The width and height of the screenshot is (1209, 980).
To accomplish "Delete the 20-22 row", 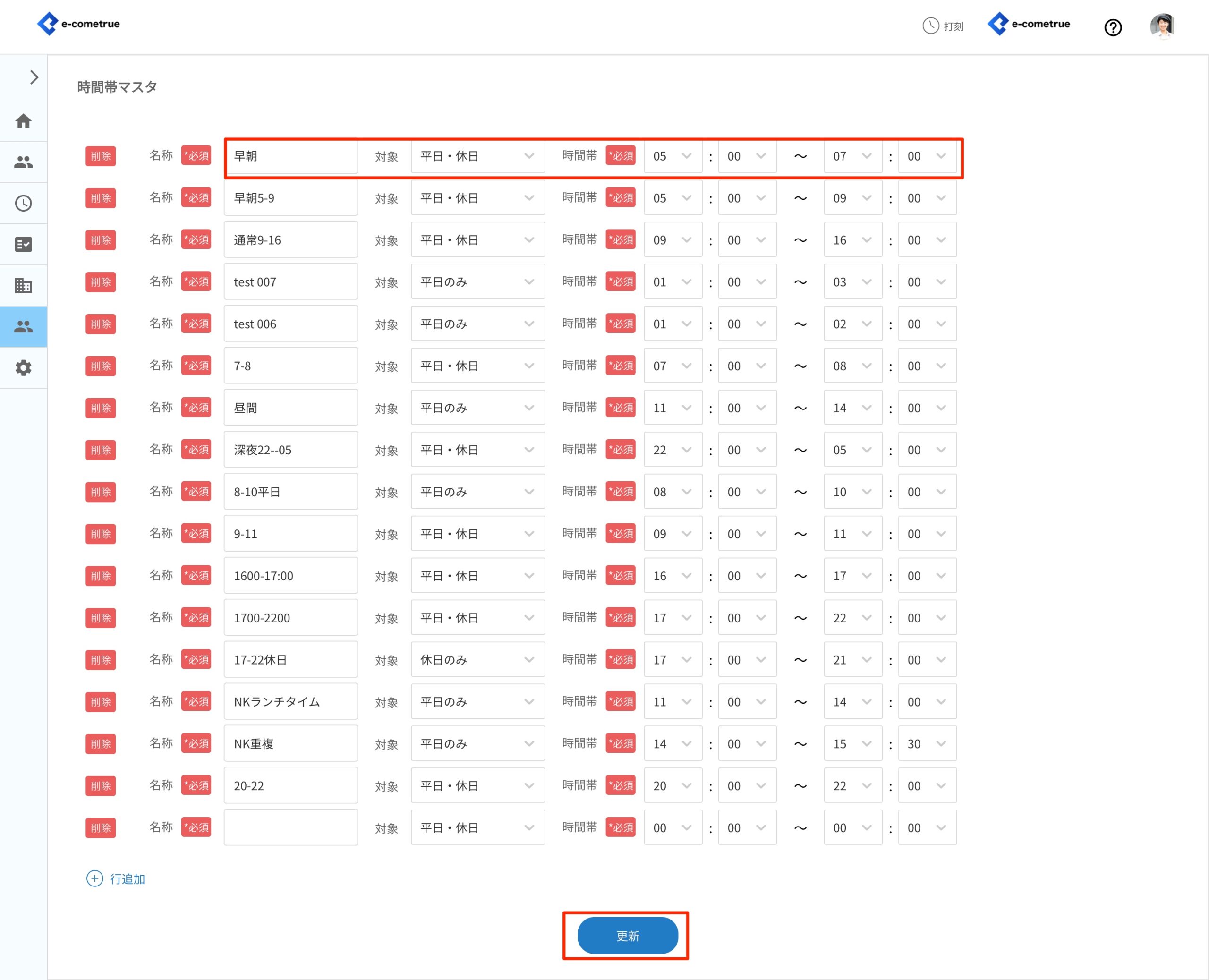I will tap(101, 786).
